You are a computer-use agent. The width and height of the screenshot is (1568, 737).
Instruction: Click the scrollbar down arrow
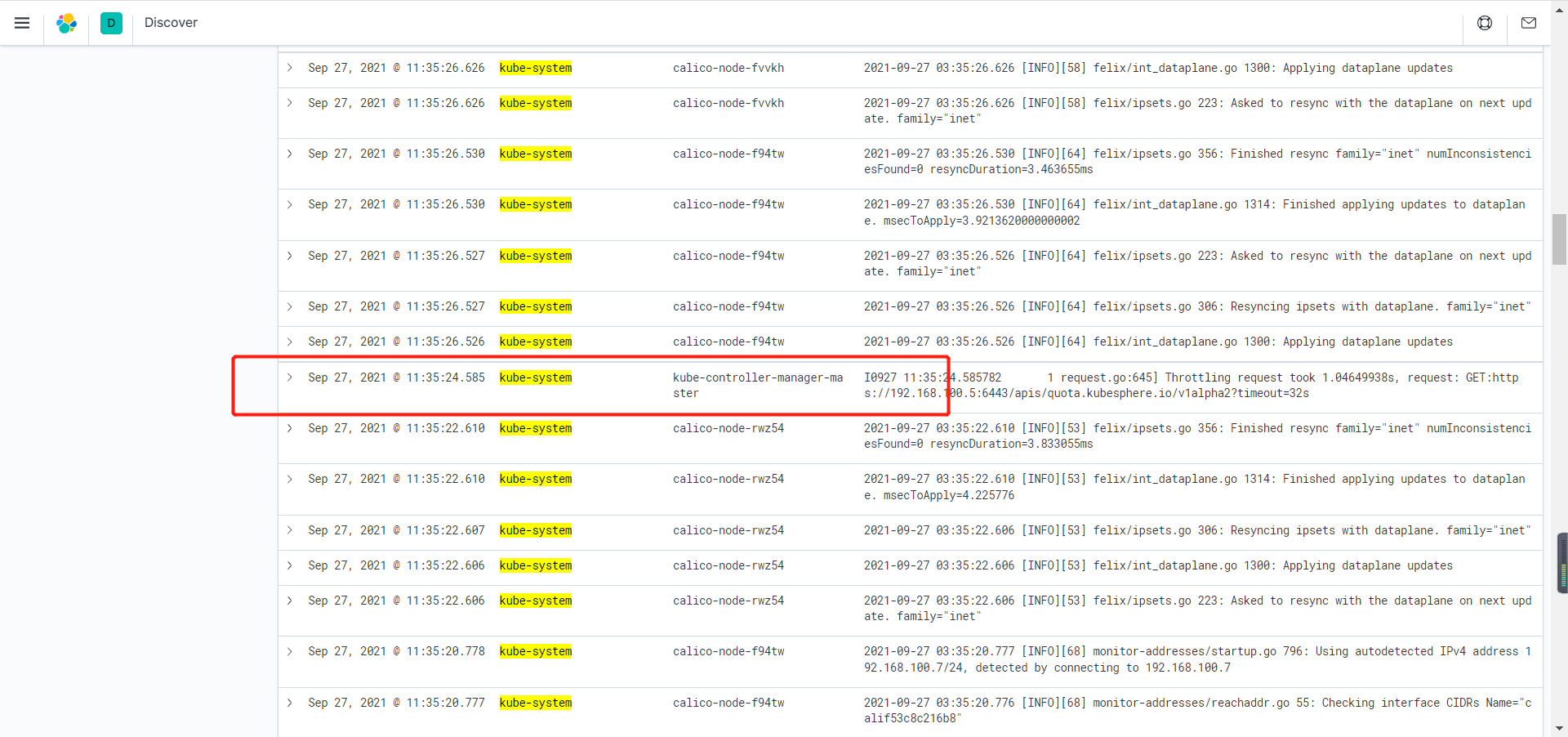tap(1560, 728)
